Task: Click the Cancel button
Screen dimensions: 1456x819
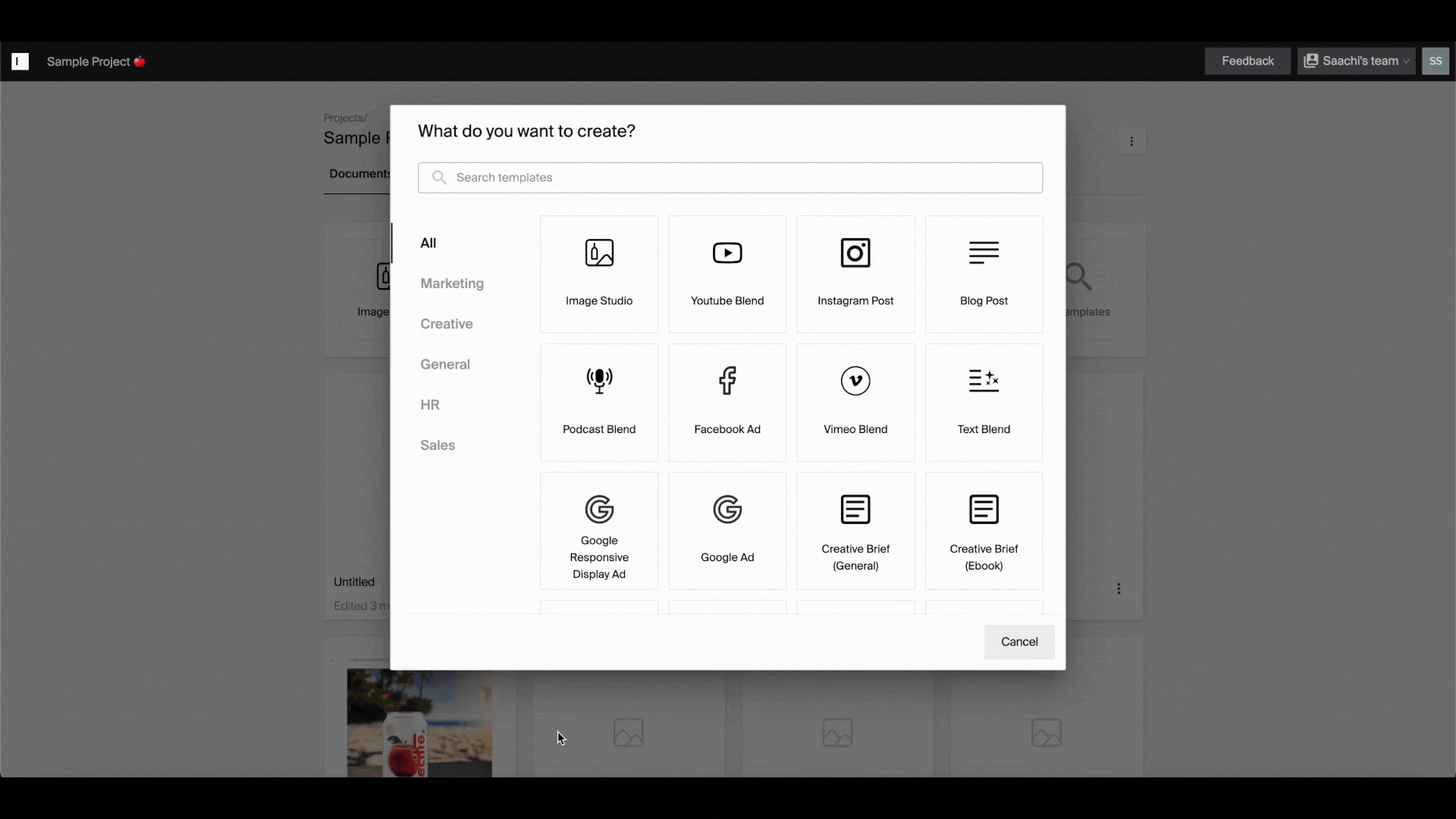Action: [x=1019, y=641]
